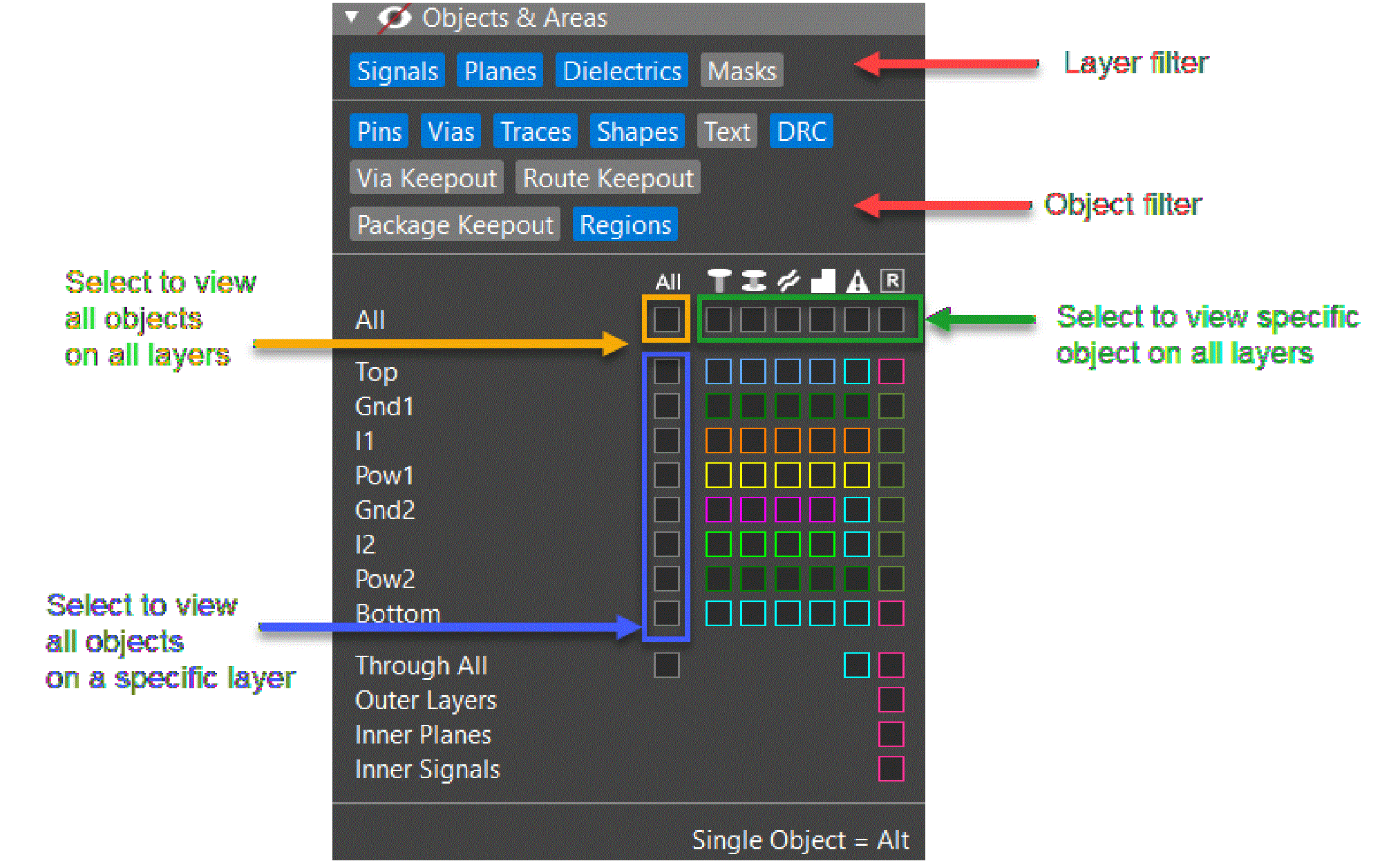Enable the Via Keepout filter
Viewport: 1400px width, 861px height.
pyautogui.click(x=426, y=178)
